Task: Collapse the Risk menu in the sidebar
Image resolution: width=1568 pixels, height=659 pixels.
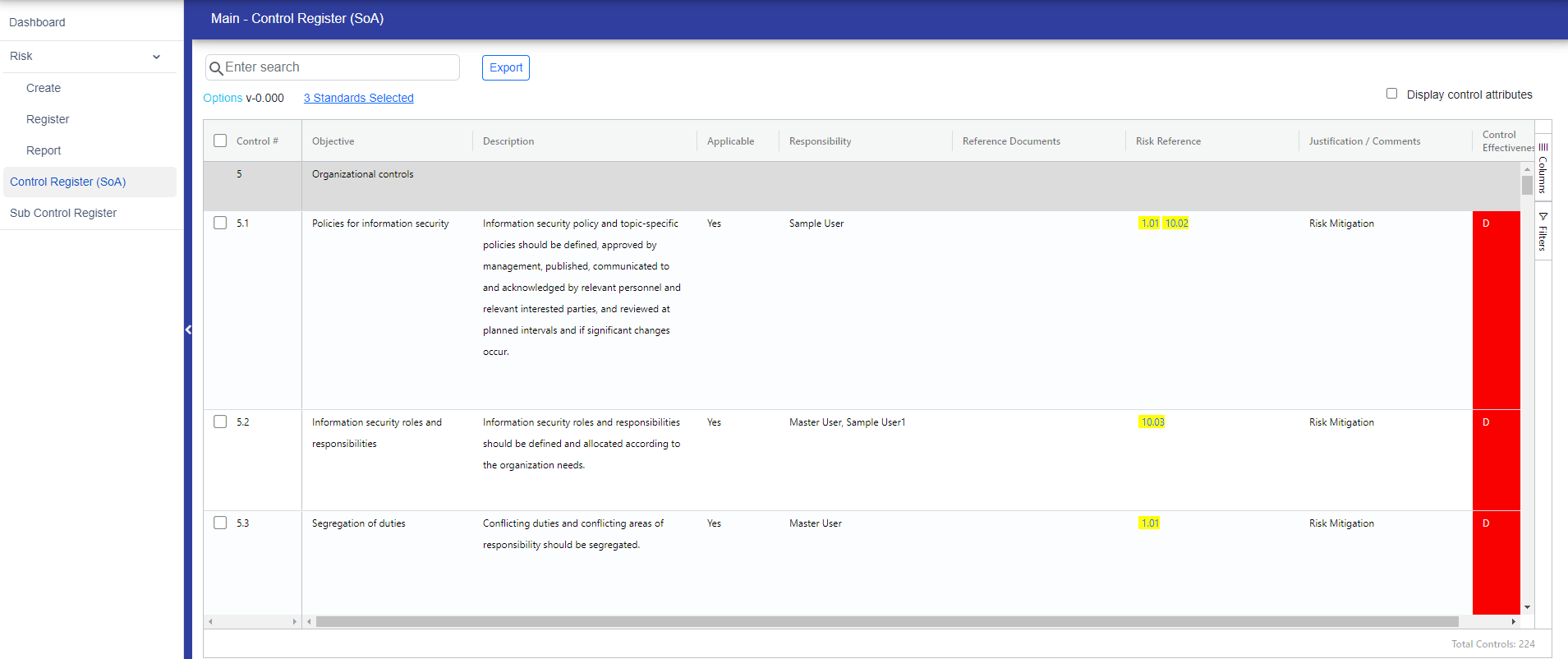Action: coord(156,57)
